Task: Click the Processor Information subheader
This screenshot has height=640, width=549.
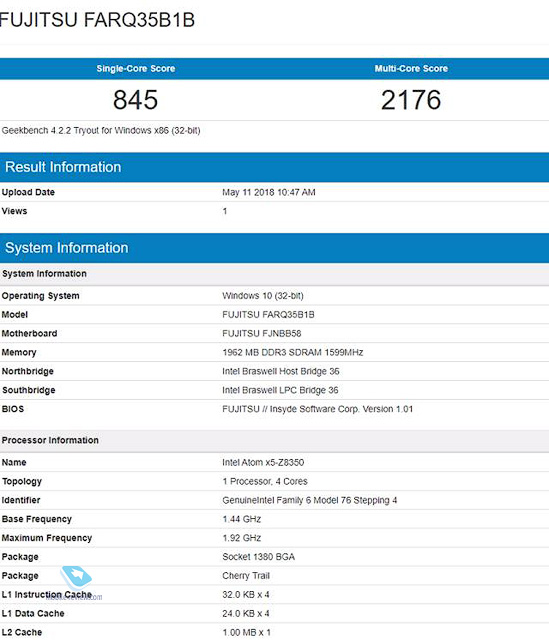Action: [274, 440]
